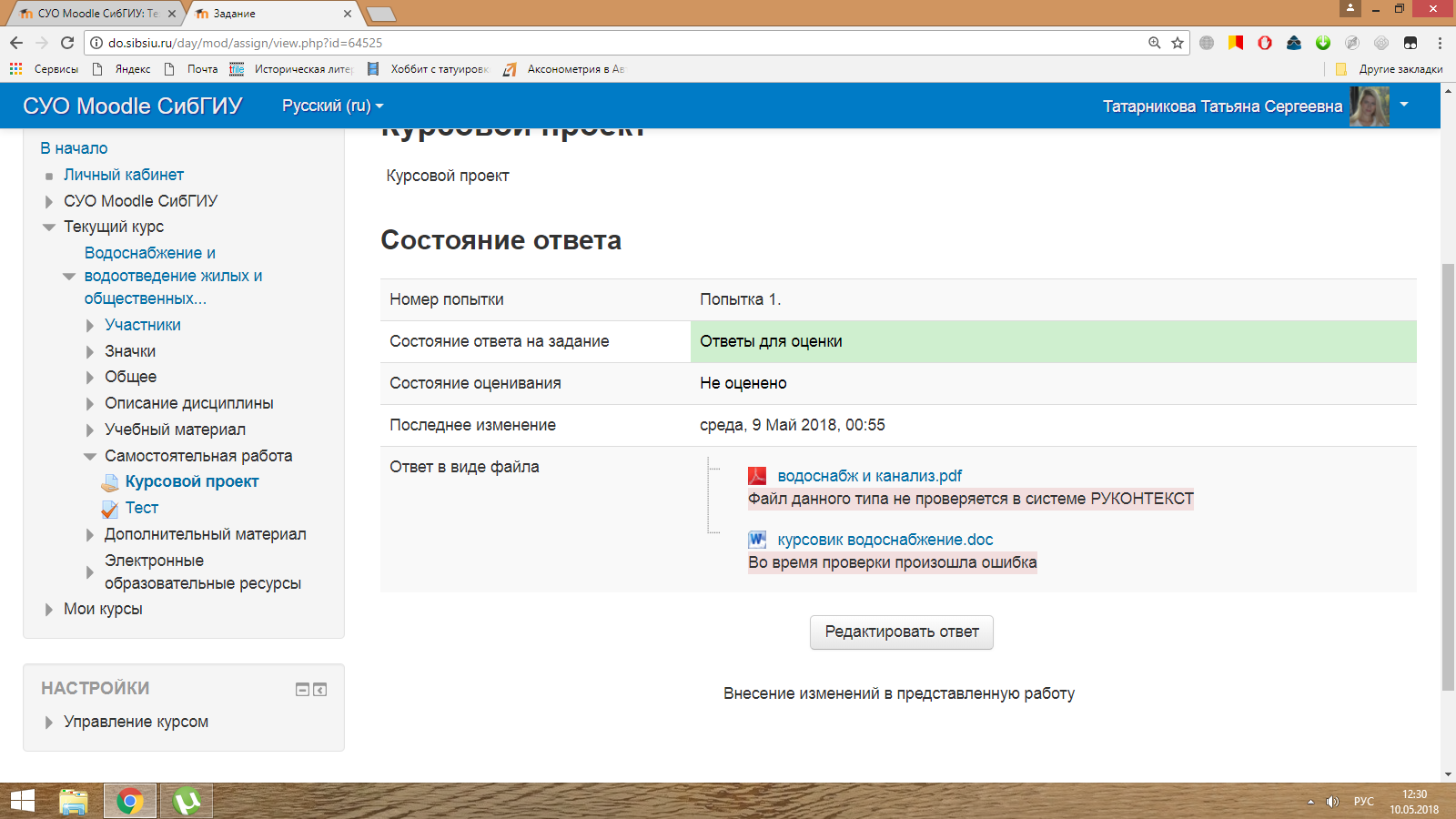Open Электронные образовательные ресурсы item
Viewport: 1456px width, 819px height.
tap(202, 572)
